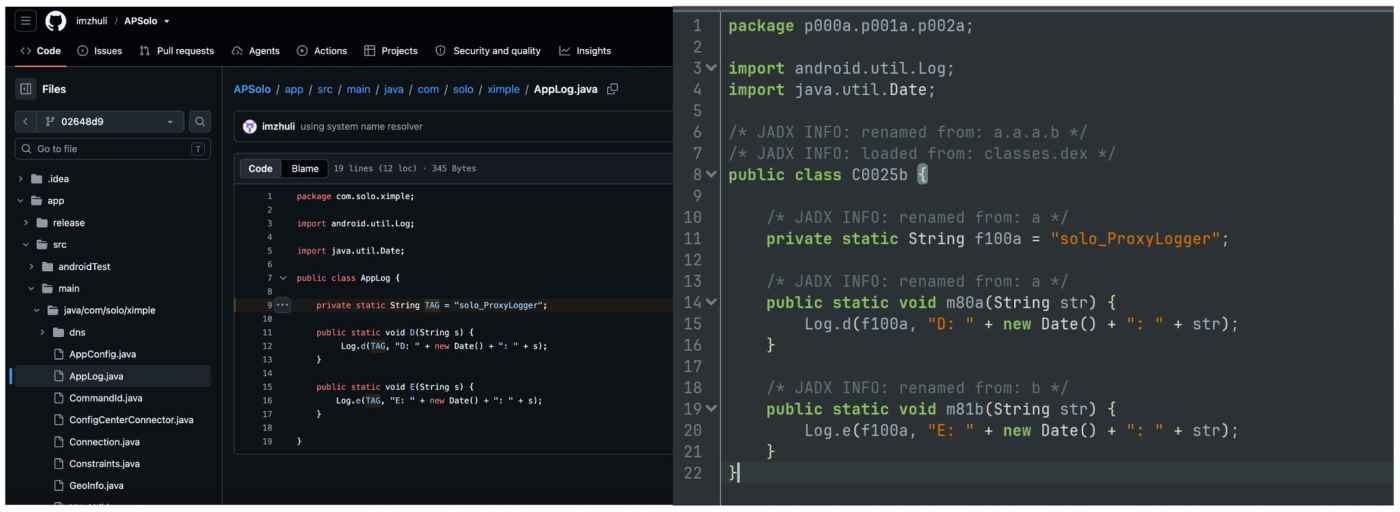This screenshot has height=512, width=1400.
Task: Open the Insights tab
Action: 585,51
